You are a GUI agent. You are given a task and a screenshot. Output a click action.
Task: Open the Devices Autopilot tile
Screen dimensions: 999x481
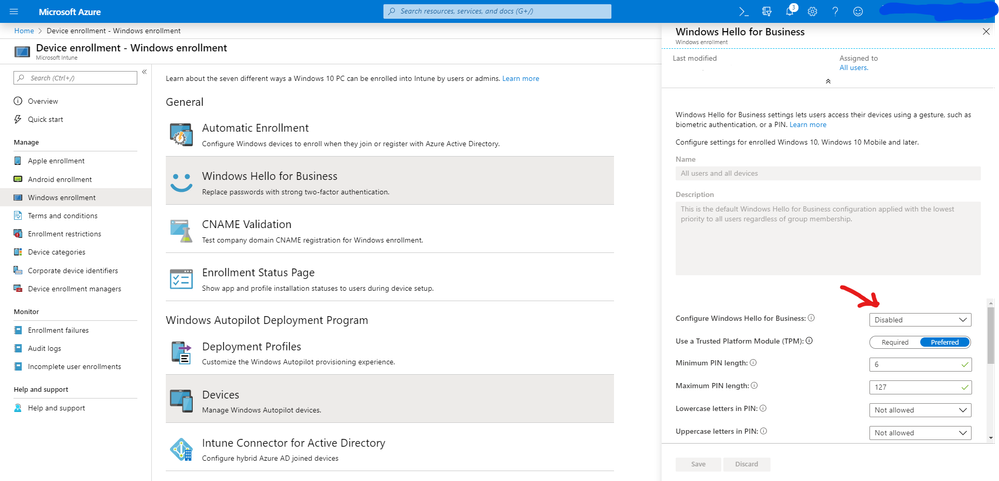390,399
